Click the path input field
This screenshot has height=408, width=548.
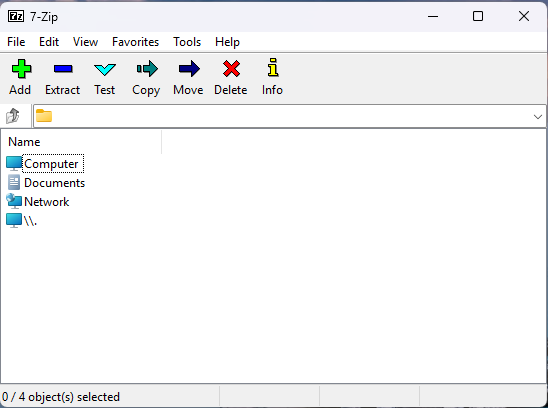click(x=290, y=116)
